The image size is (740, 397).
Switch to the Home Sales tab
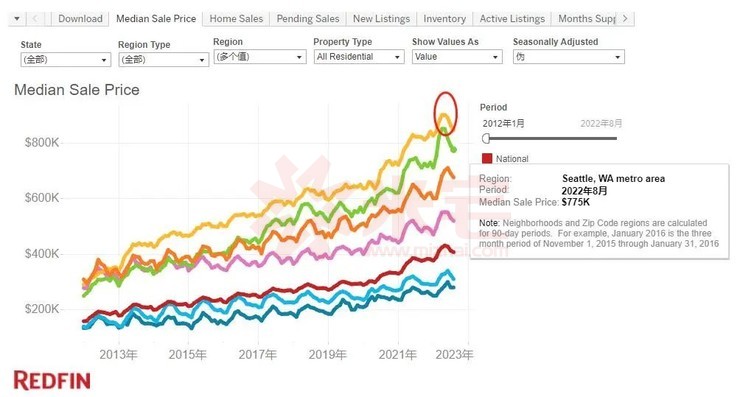pyautogui.click(x=236, y=19)
